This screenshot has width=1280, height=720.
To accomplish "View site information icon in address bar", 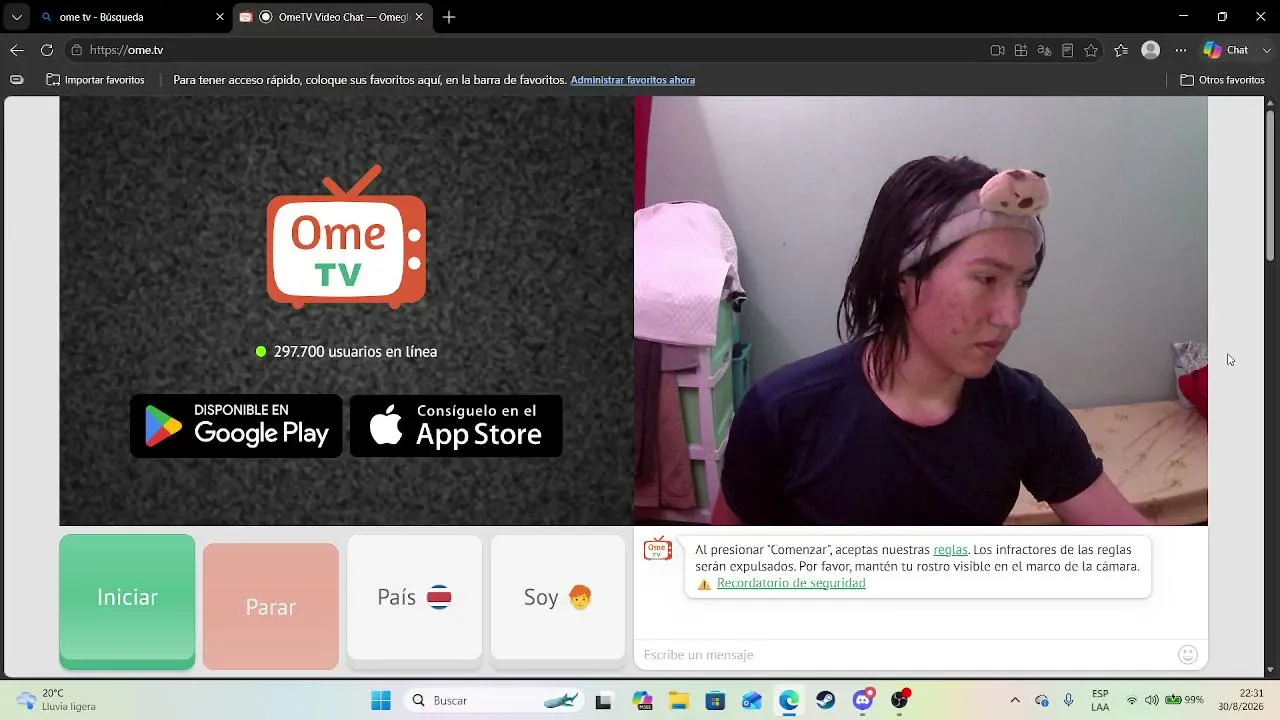I will tap(76, 50).
